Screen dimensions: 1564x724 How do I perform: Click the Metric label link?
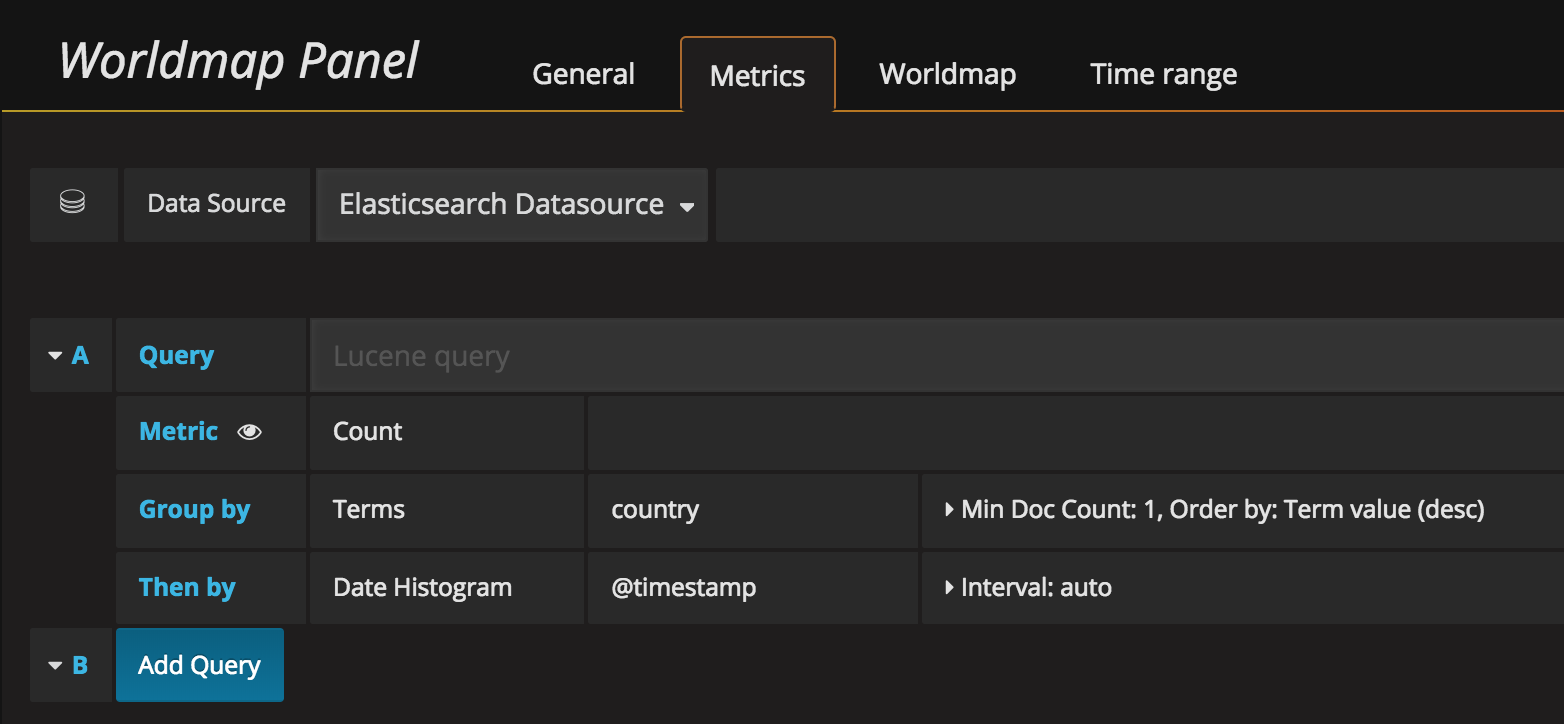click(178, 432)
